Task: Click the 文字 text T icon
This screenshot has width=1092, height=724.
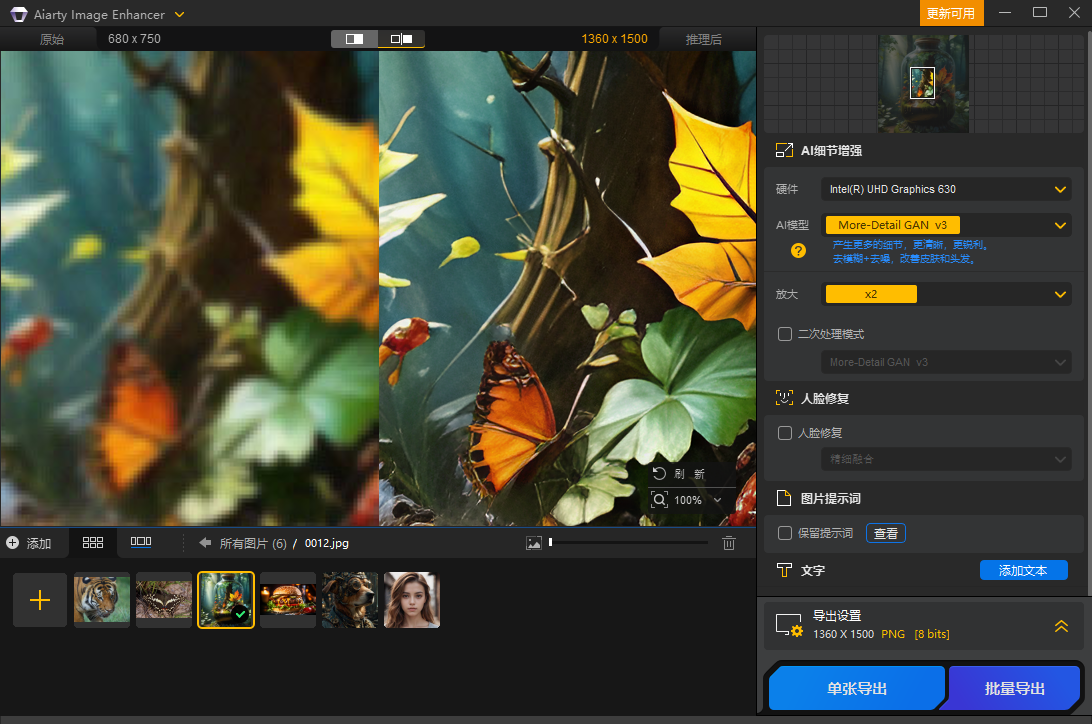Action: click(784, 570)
